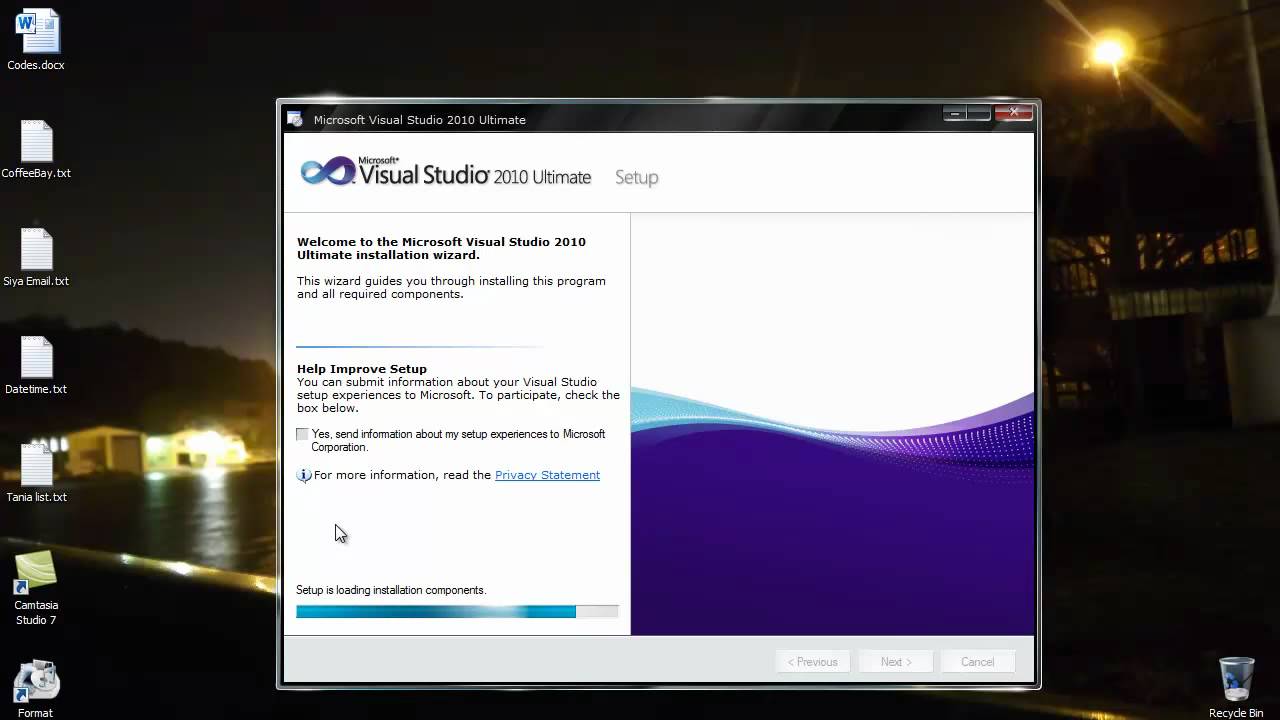Minimize the Visual Studio setup window

pos(955,114)
